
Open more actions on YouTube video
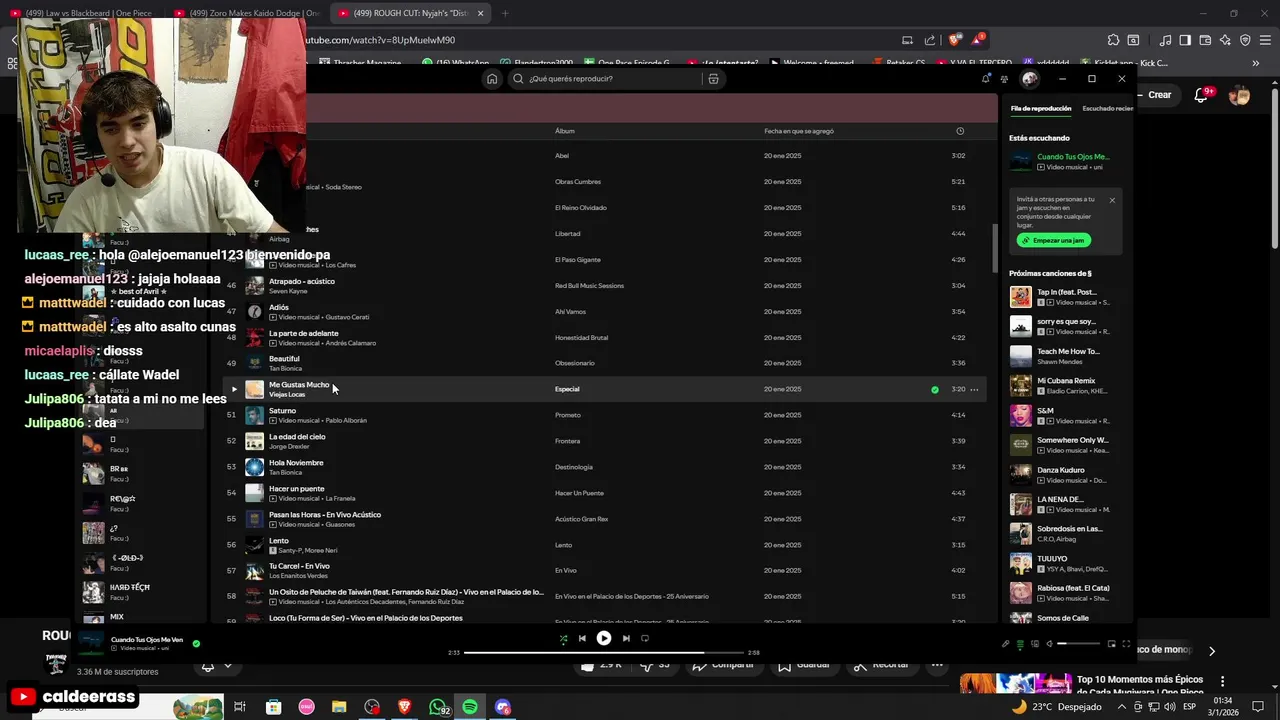pos(937,664)
